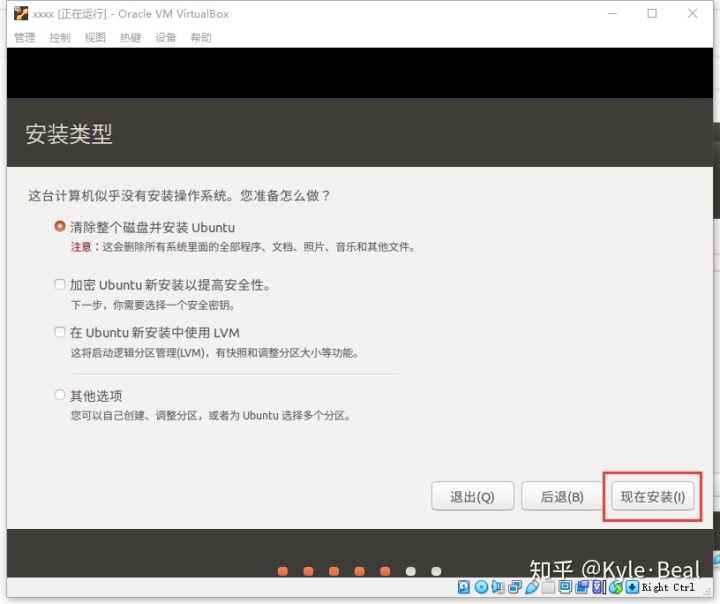Screen dimensions: 720x604
Task: Open the 视图 menu
Action: (95, 37)
